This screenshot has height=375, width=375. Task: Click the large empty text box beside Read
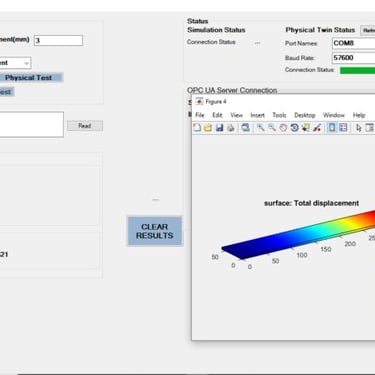pos(32,124)
